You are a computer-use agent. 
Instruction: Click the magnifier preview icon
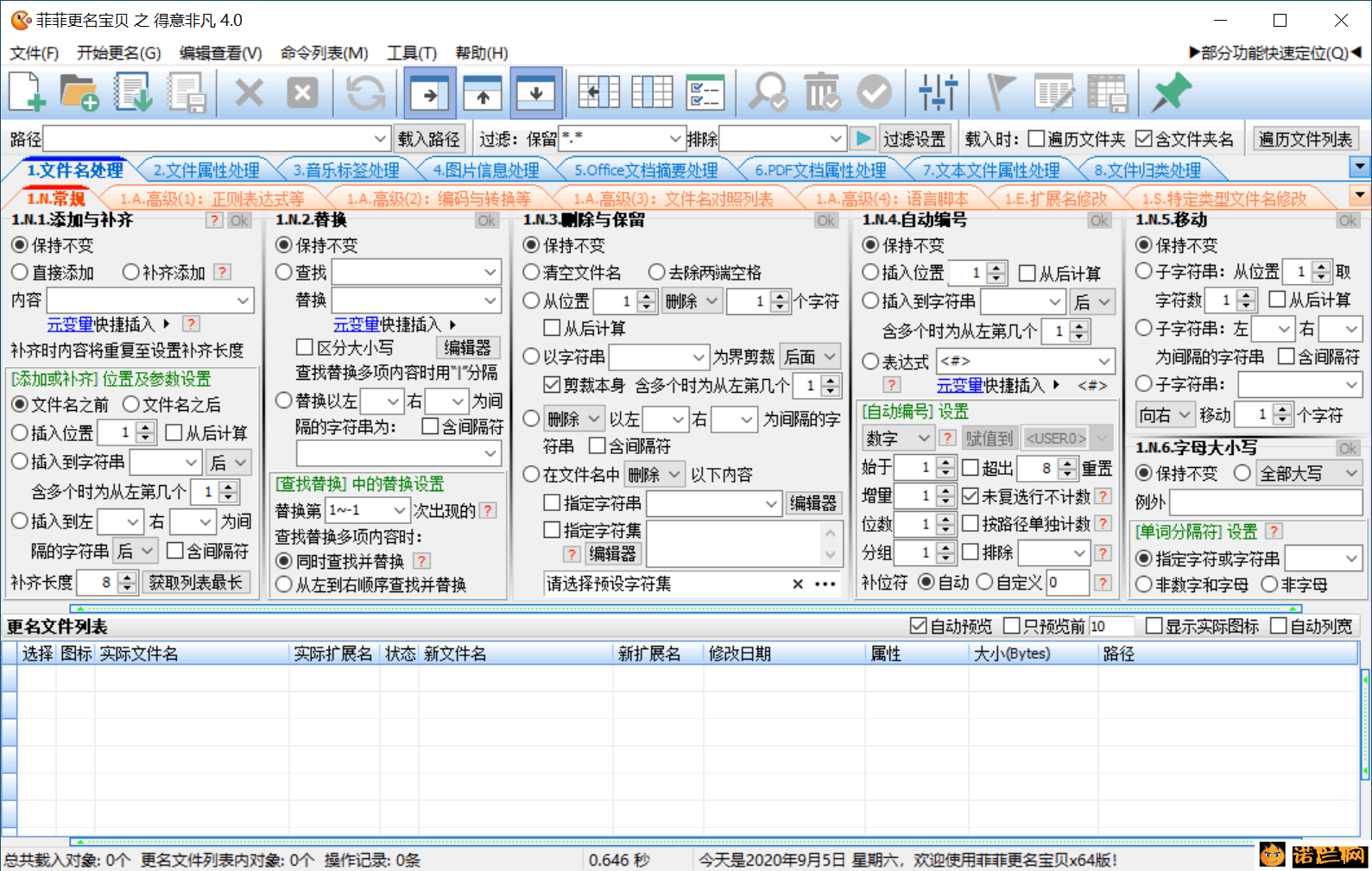pyautogui.click(x=767, y=92)
